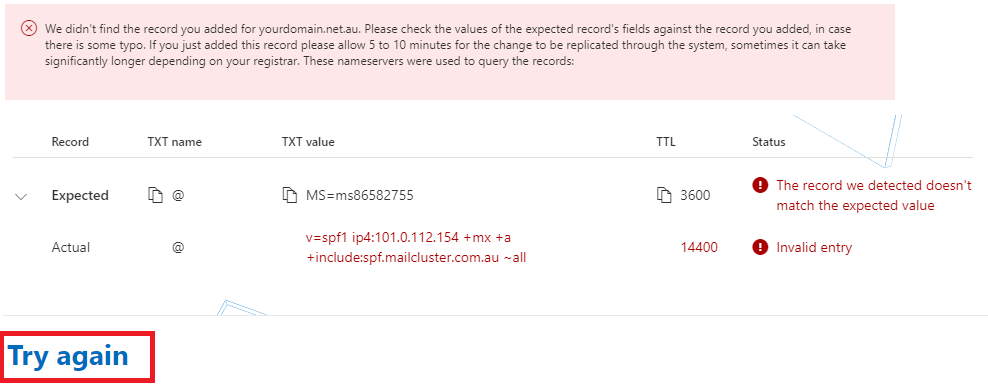Select the Status column header
Screen dimensions: 988x389
pyautogui.click(x=769, y=142)
